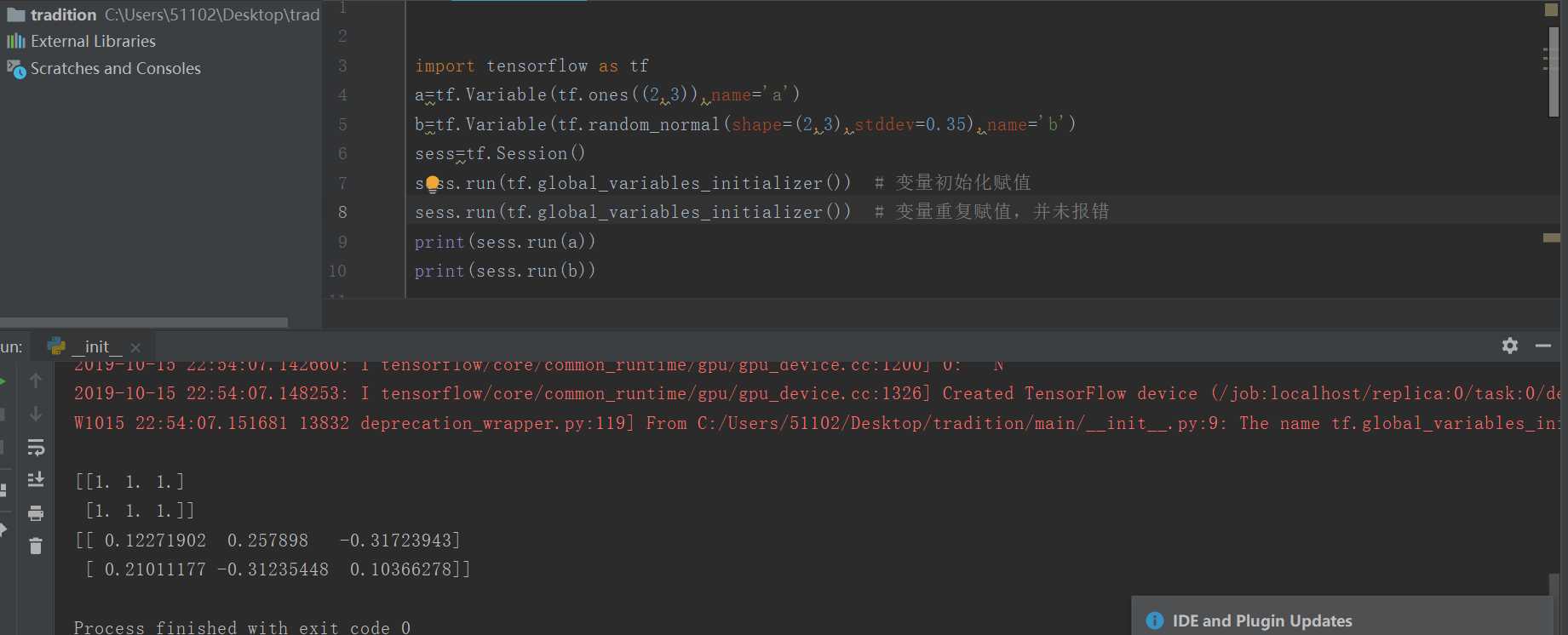Click the print(sess.run(b)) line
1568x635 pixels.
coord(505,271)
